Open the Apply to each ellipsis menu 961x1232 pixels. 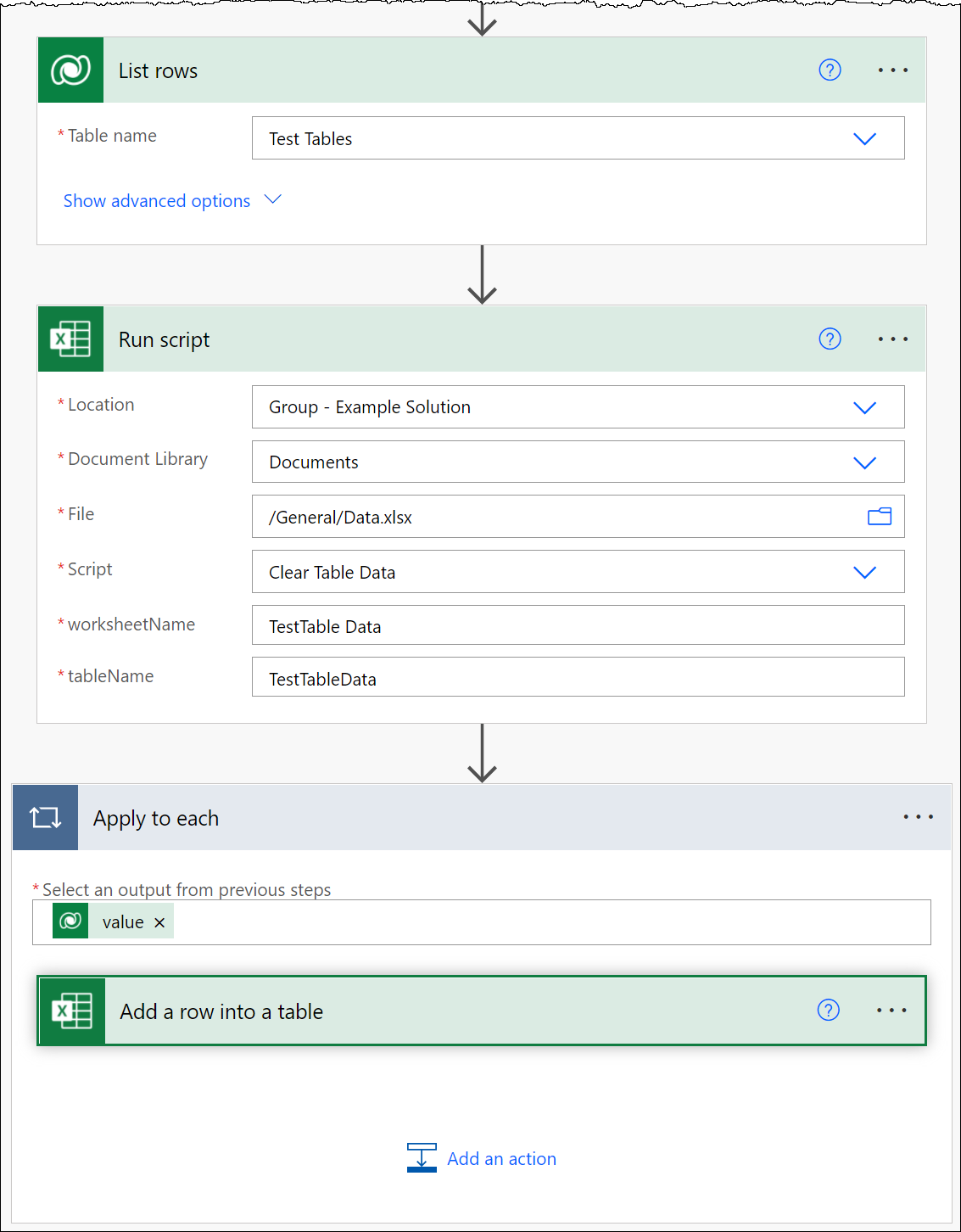click(x=918, y=817)
